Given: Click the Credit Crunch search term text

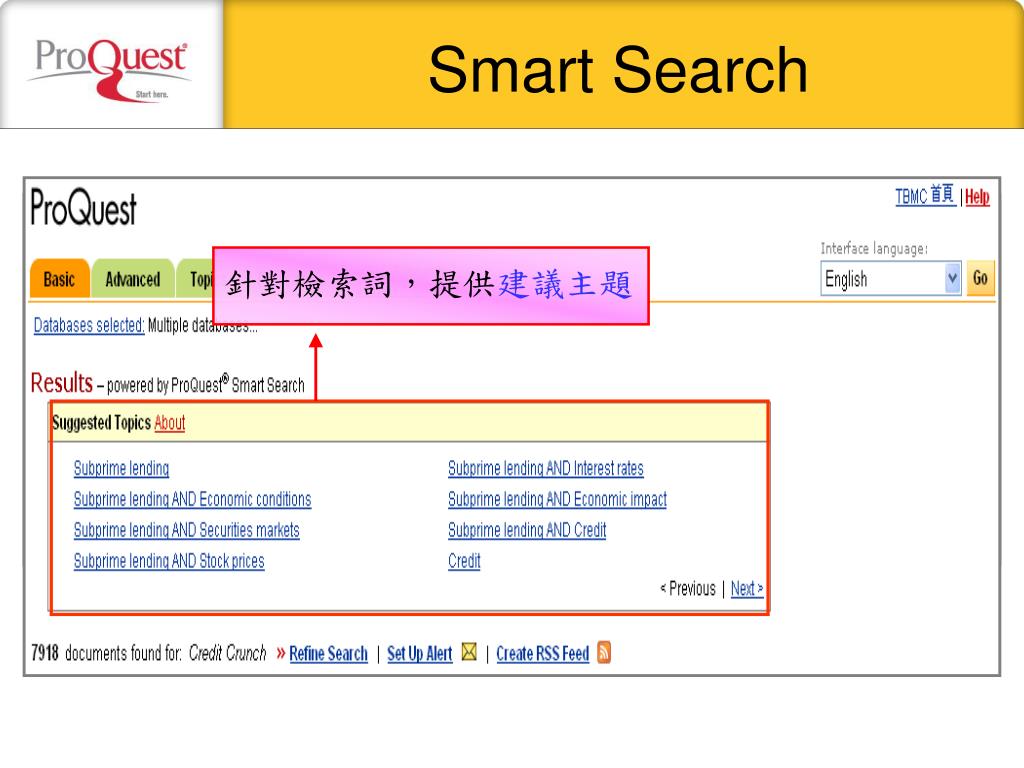Looking at the screenshot, I should point(228,652).
